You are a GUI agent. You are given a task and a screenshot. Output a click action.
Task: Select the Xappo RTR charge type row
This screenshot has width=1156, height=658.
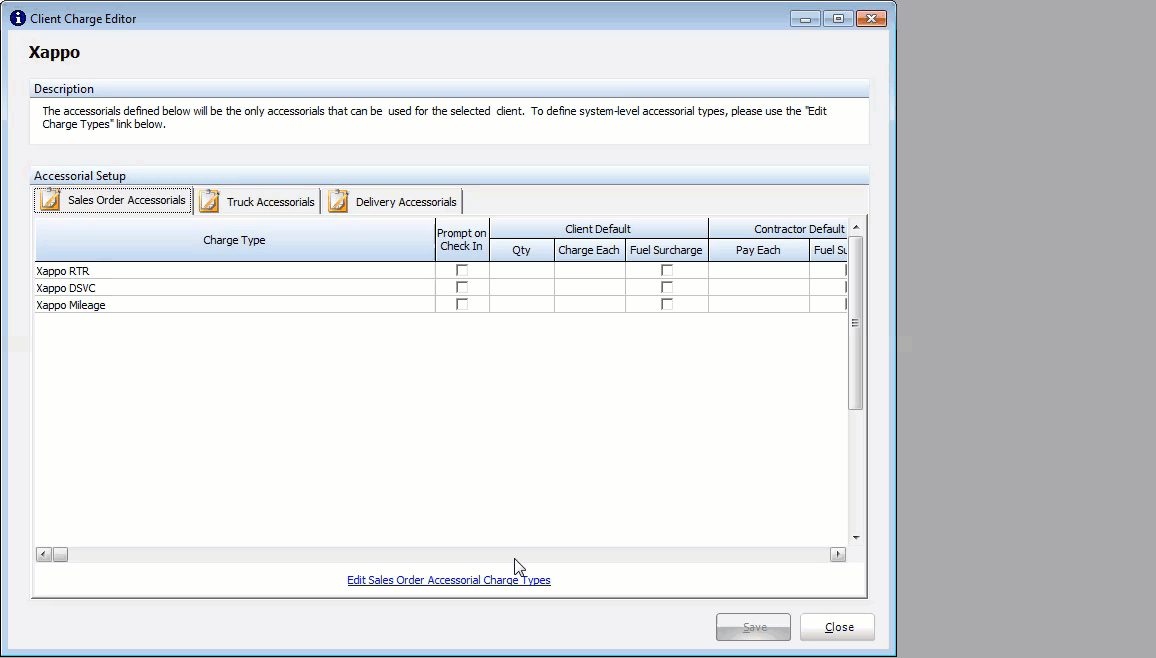pyautogui.click(x=234, y=270)
